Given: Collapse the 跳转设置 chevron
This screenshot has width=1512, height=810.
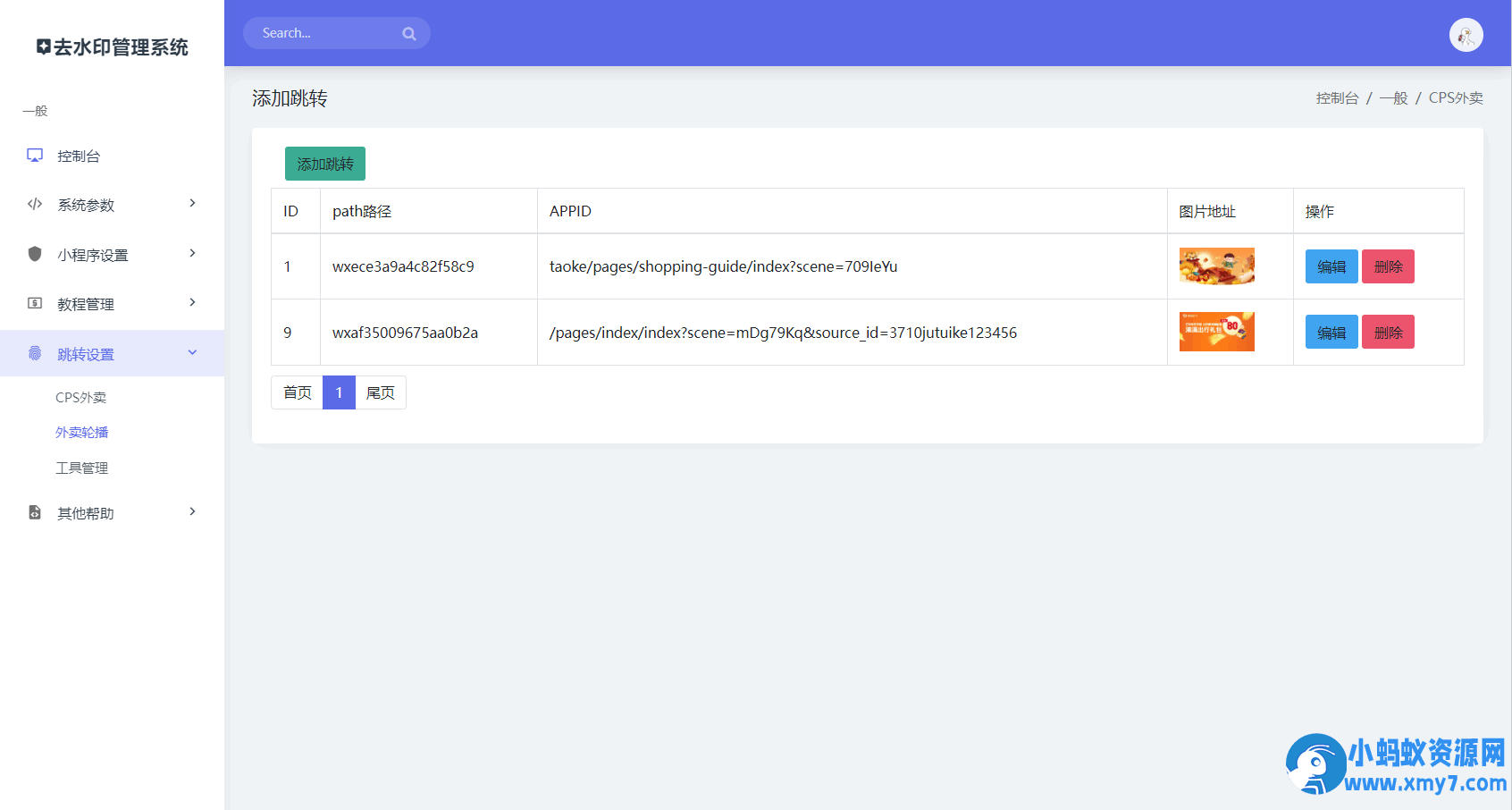Looking at the screenshot, I should (192, 353).
